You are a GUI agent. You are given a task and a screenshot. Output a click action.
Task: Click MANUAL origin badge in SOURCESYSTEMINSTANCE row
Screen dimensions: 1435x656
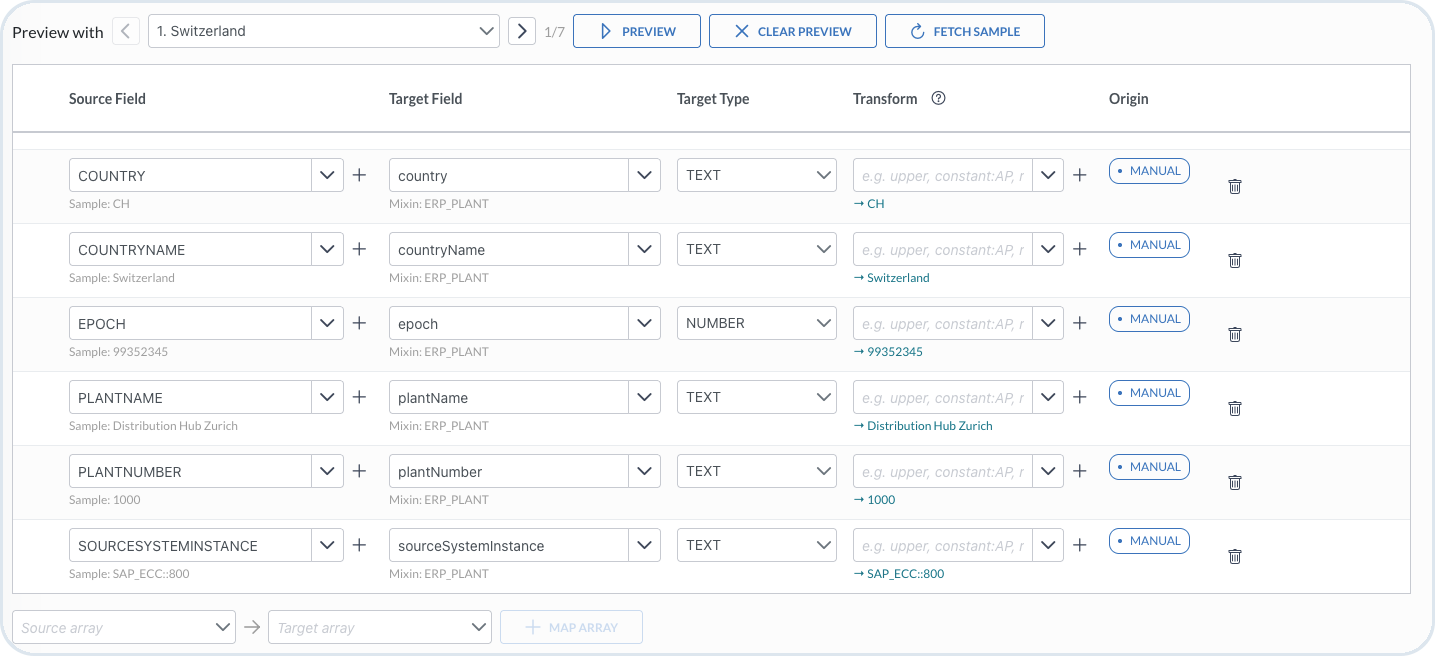coord(1149,541)
